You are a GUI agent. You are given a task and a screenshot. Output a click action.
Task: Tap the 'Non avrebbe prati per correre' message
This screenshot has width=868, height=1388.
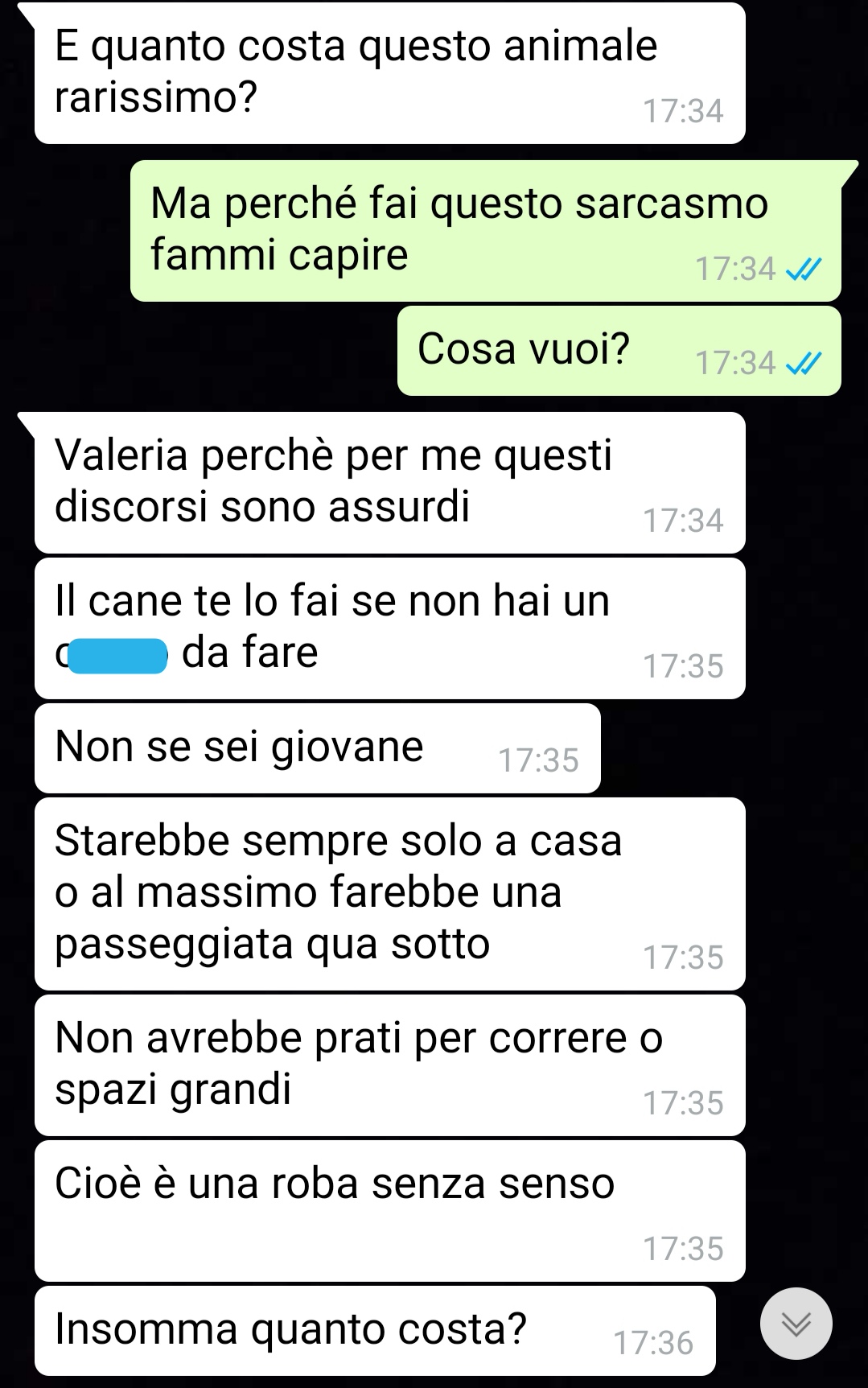[390, 1065]
